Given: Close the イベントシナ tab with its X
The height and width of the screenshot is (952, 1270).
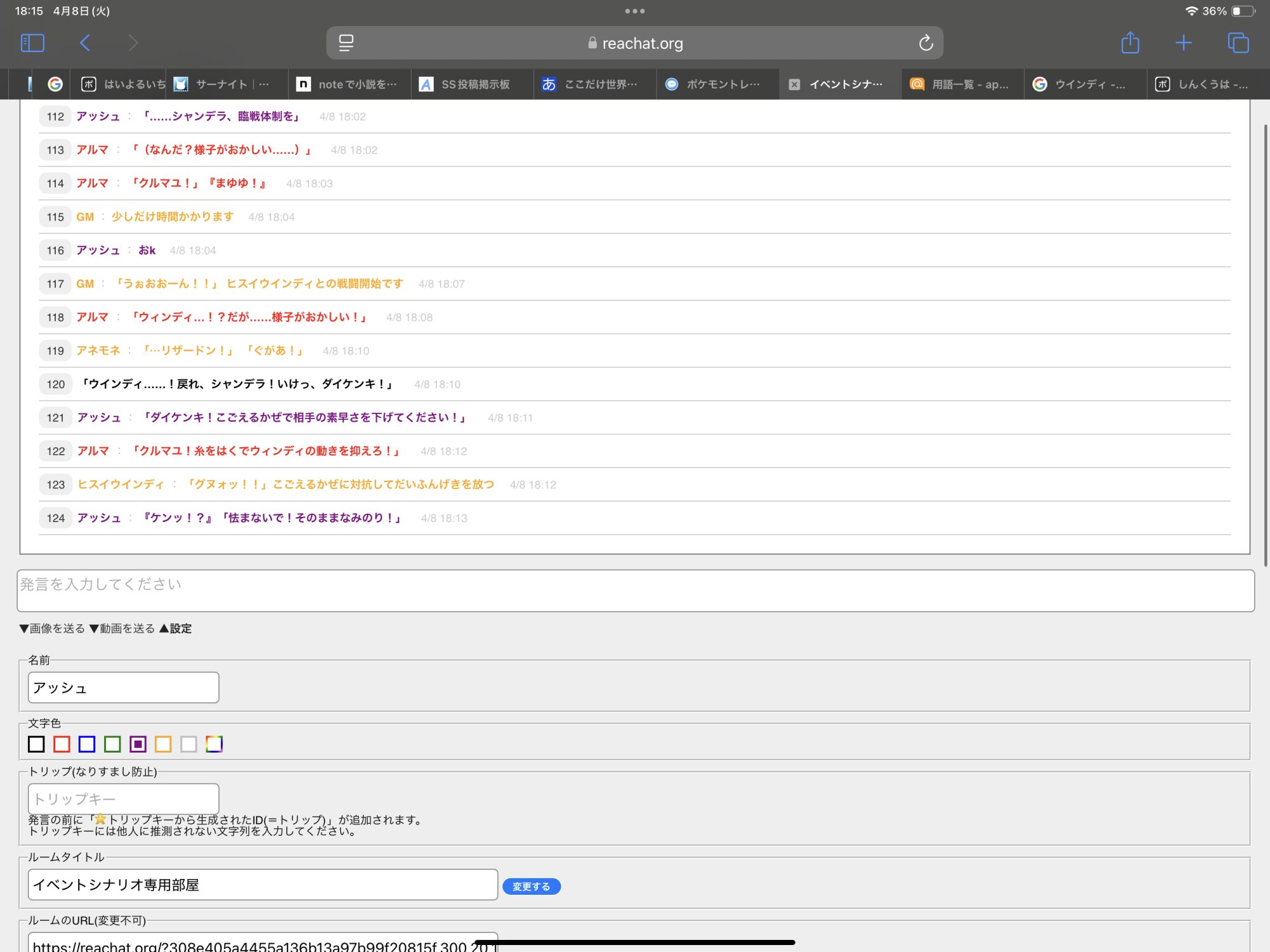Looking at the screenshot, I should 794,84.
